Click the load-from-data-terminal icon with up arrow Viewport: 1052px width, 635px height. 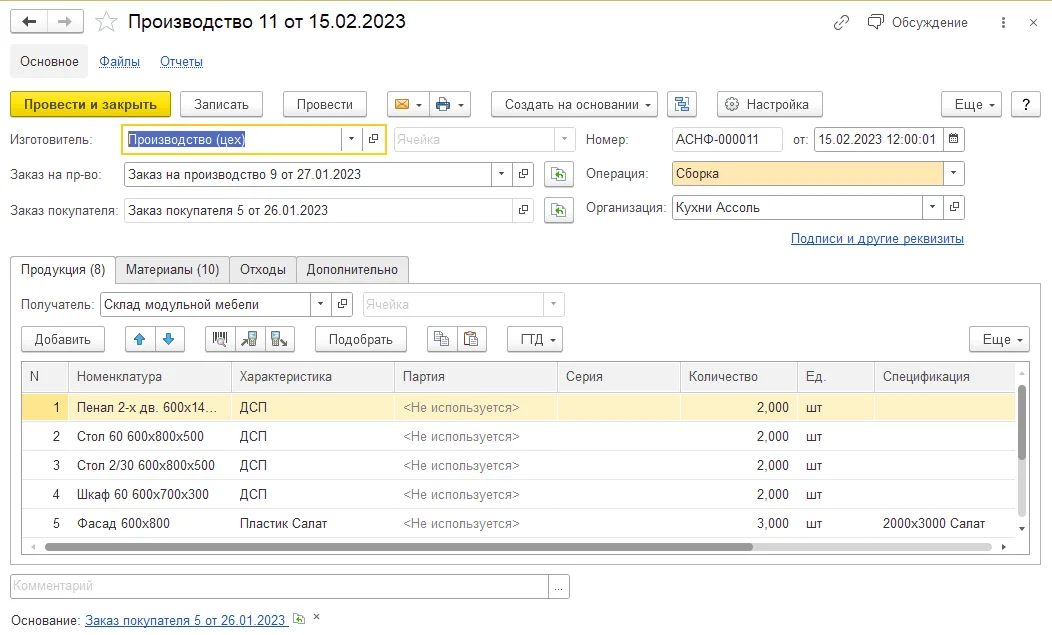(x=250, y=340)
